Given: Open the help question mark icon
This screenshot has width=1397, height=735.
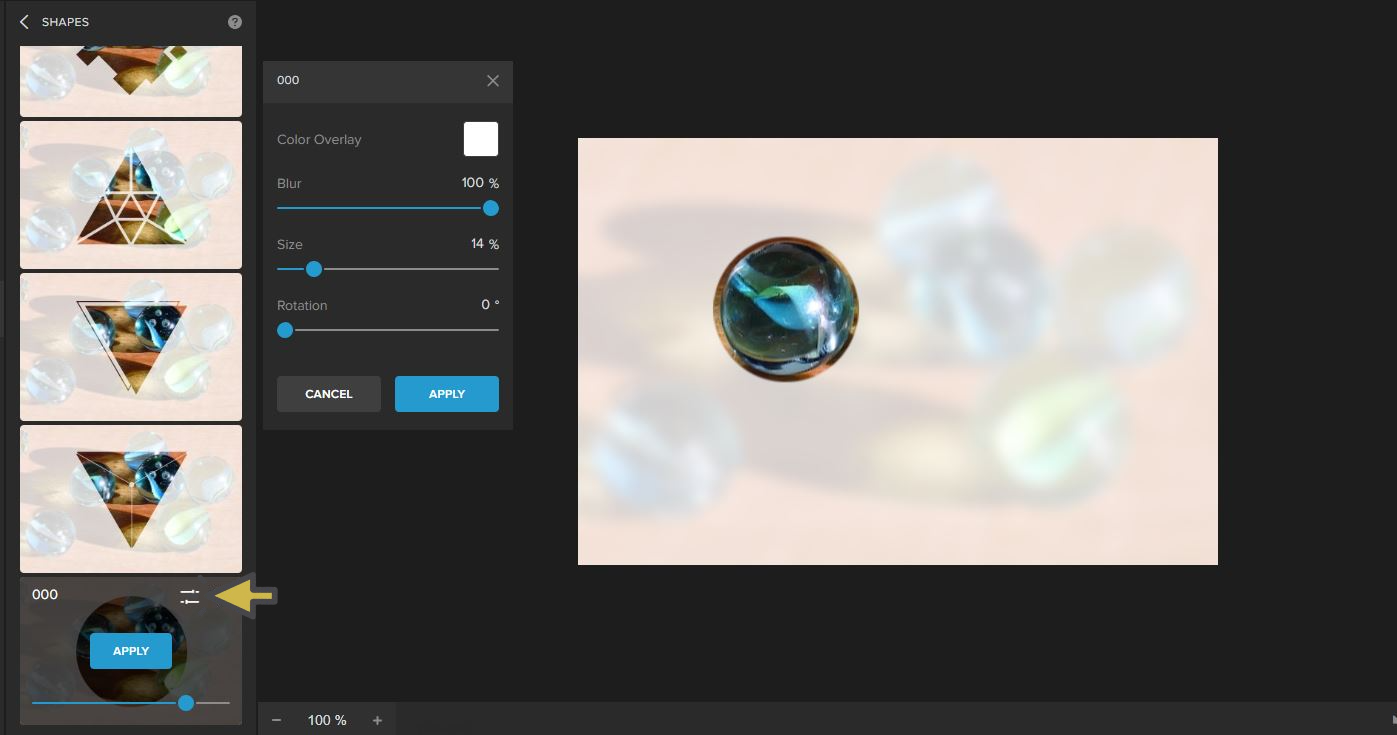Looking at the screenshot, I should pos(235,22).
